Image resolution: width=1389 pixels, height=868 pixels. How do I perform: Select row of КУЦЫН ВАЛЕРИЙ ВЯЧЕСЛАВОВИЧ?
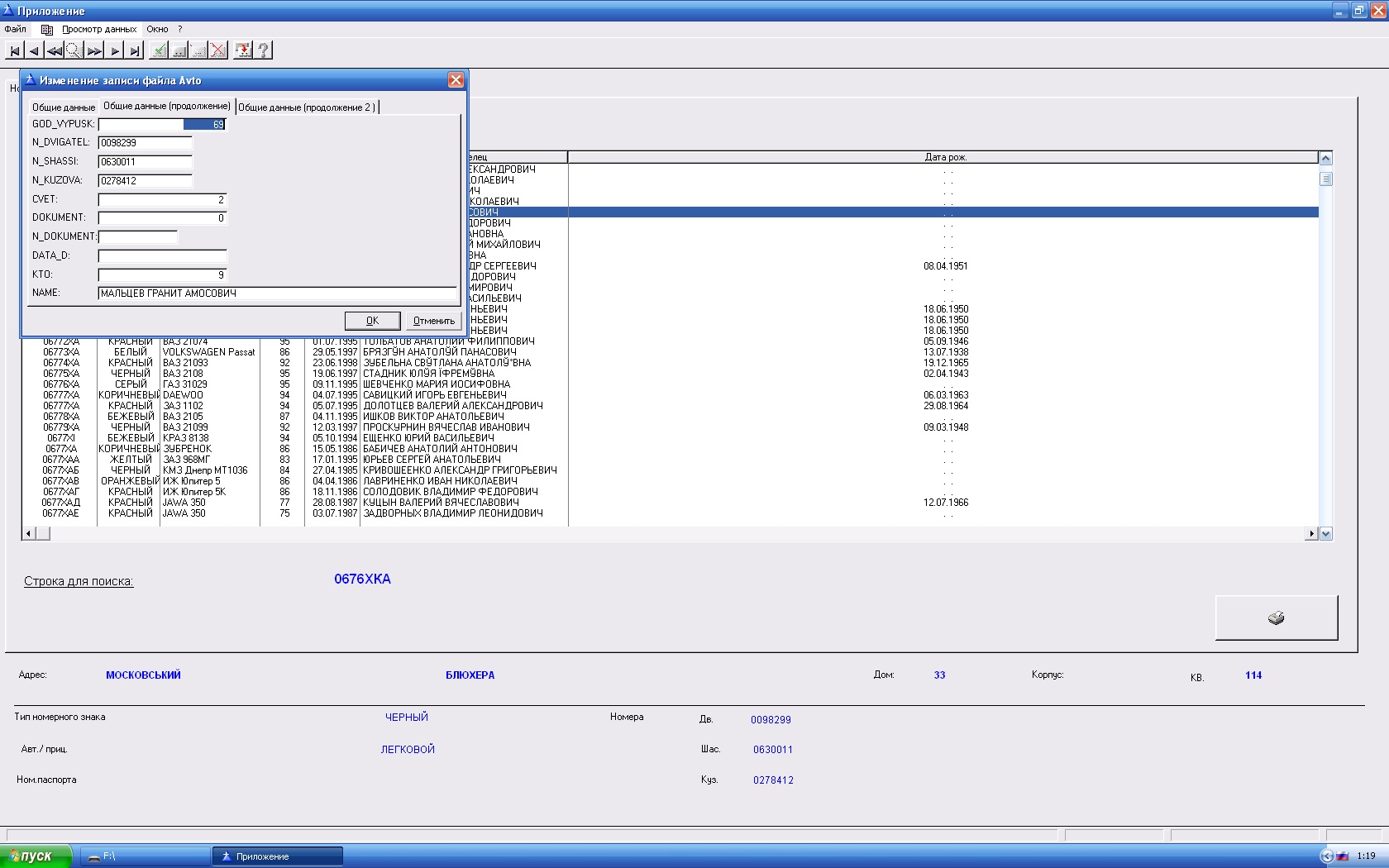pos(670,503)
